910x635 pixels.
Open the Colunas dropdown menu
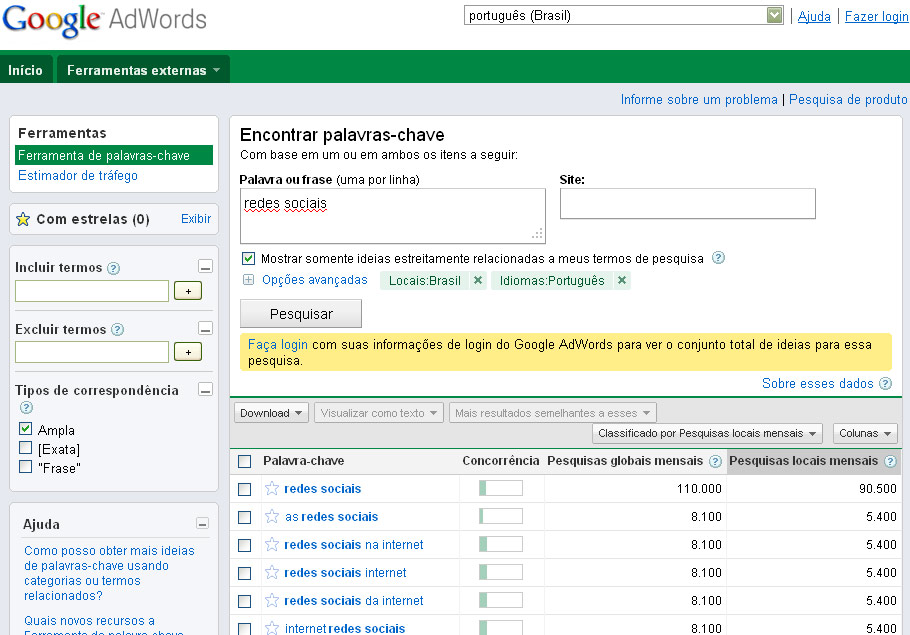[865, 433]
